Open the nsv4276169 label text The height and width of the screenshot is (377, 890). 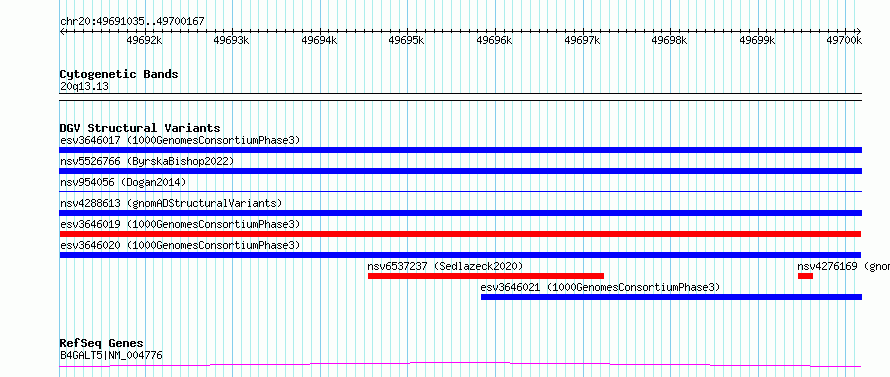(x=843, y=266)
